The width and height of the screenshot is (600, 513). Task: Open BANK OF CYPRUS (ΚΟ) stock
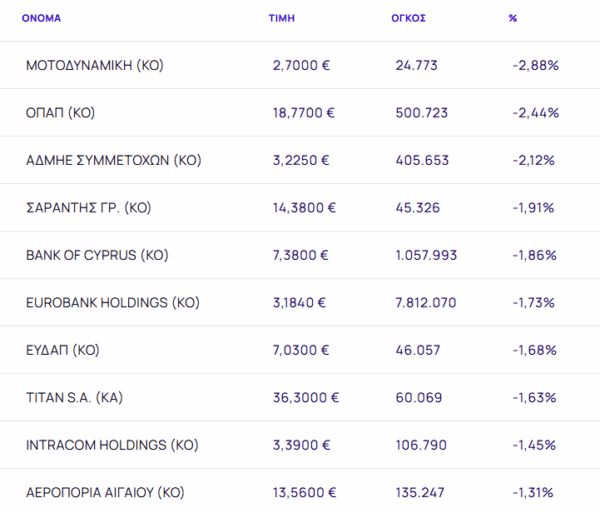(x=97, y=255)
